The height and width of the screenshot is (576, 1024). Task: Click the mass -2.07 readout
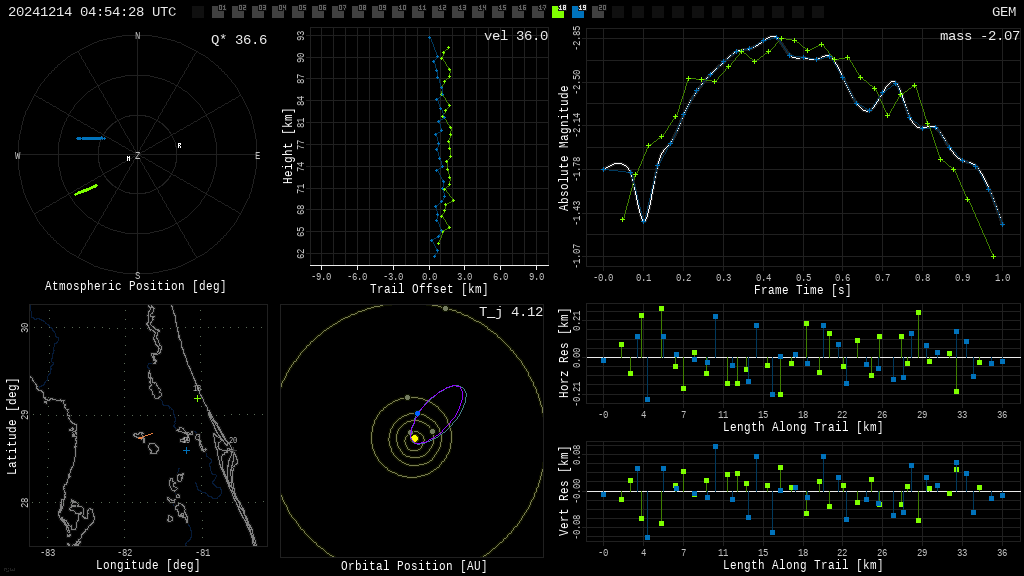coord(979,36)
